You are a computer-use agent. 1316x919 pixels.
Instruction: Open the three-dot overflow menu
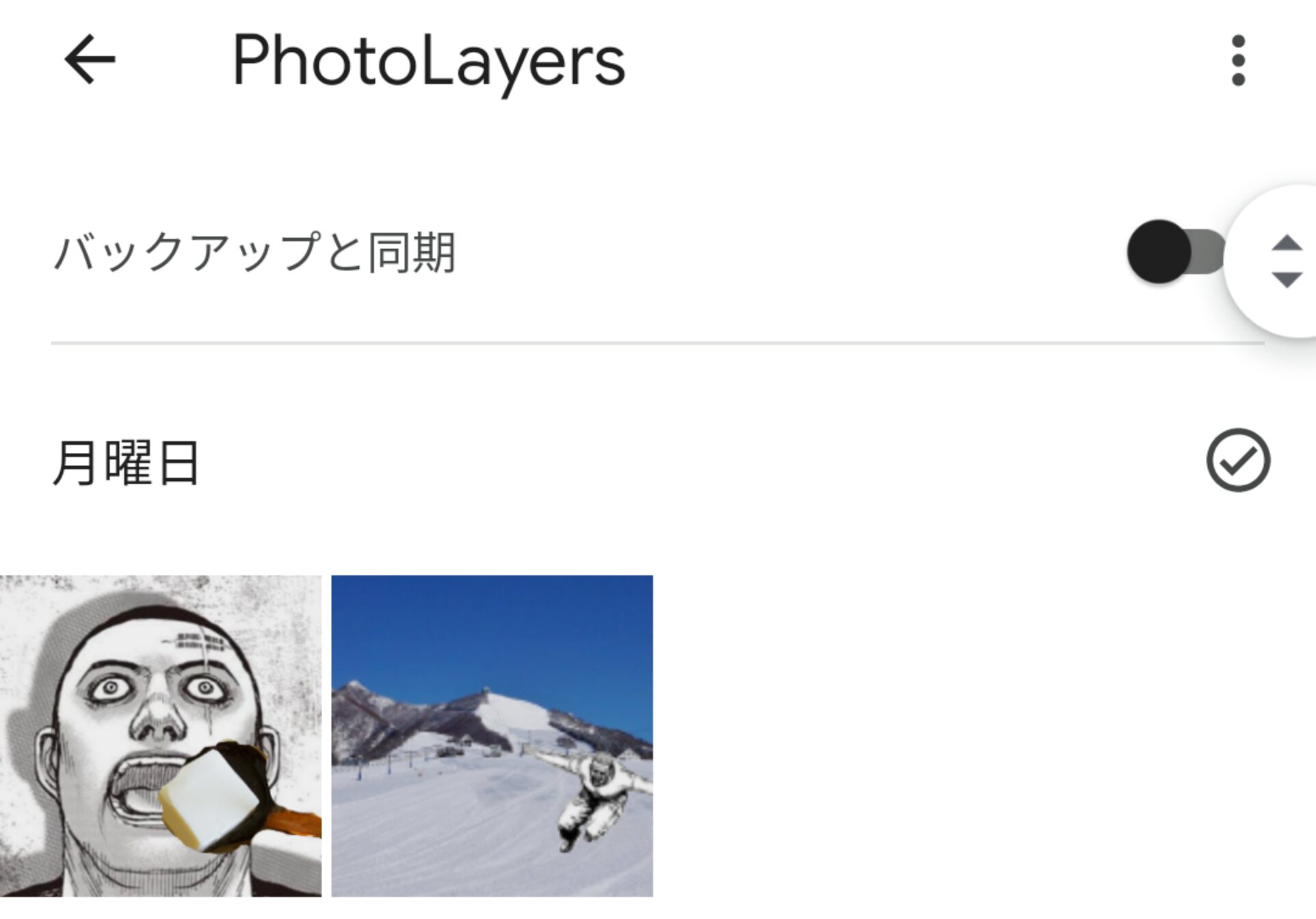(1238, 60)
